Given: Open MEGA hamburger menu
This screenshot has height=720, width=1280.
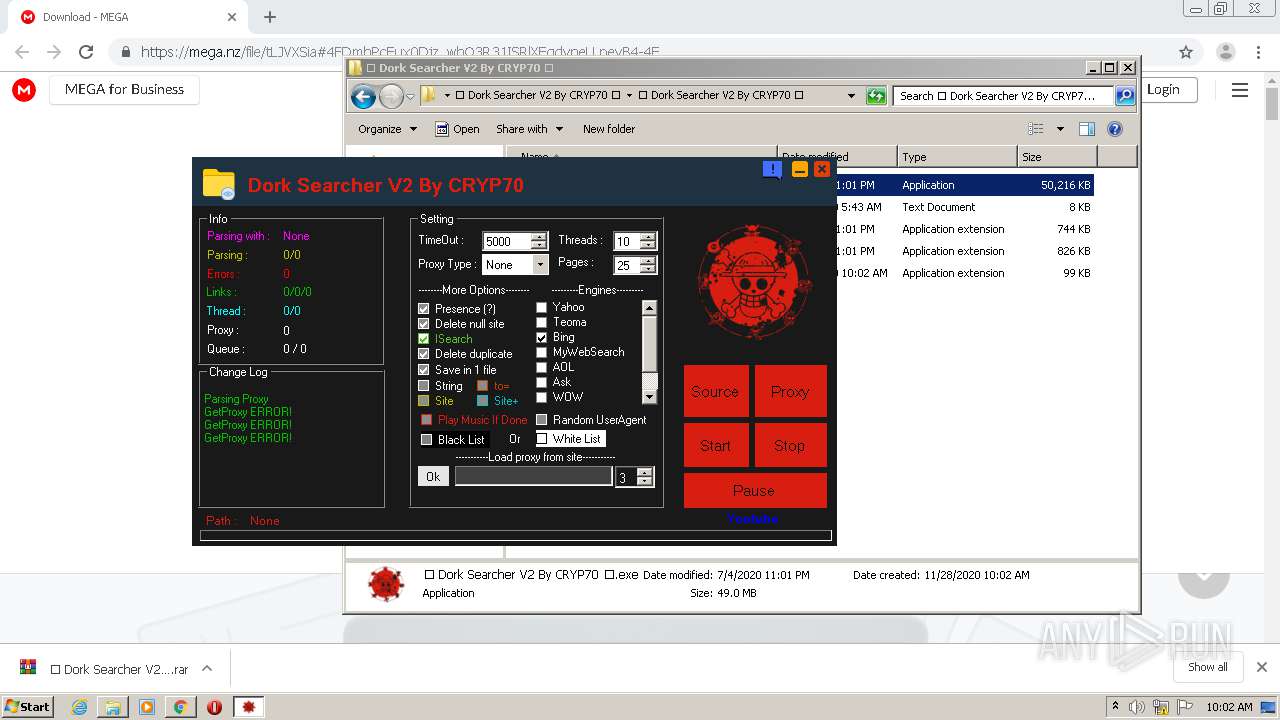Looking at the screenshot, I should coord(1240,90).
